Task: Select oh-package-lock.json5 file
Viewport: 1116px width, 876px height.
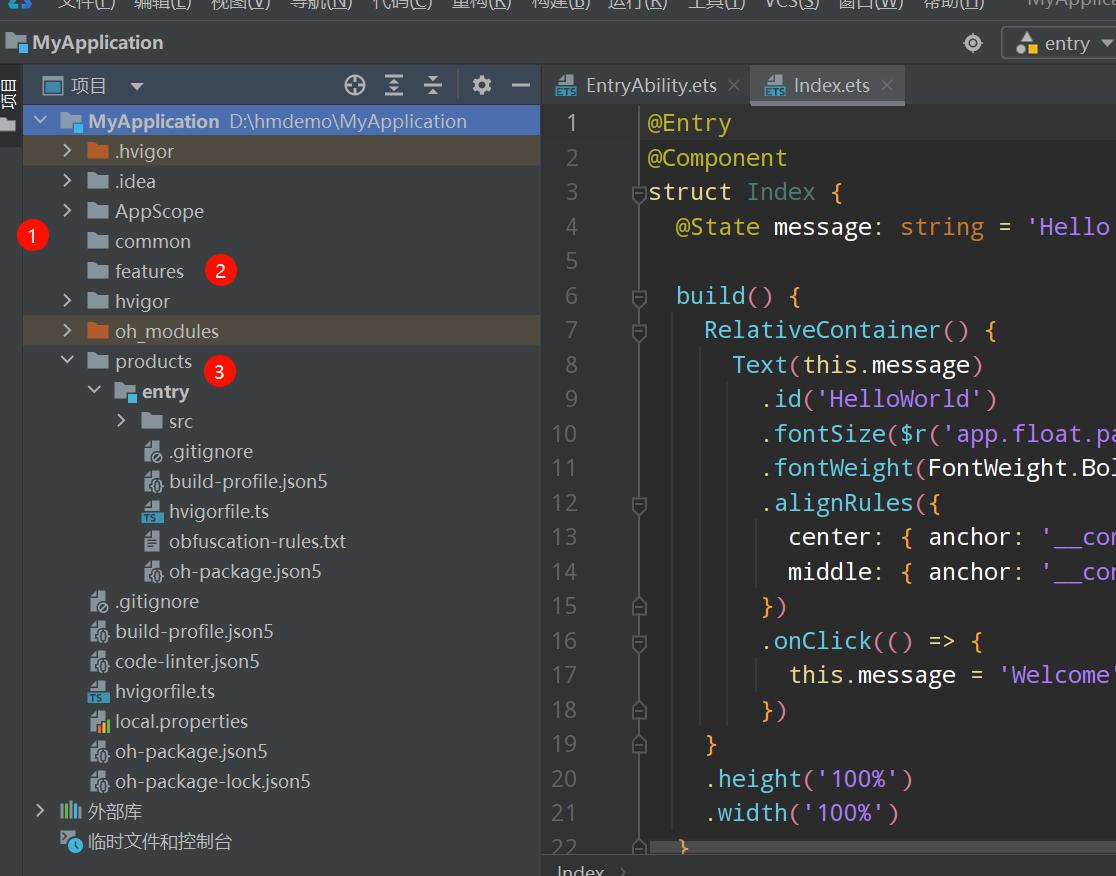Action: pyautogui.click(x=212, y=781)
